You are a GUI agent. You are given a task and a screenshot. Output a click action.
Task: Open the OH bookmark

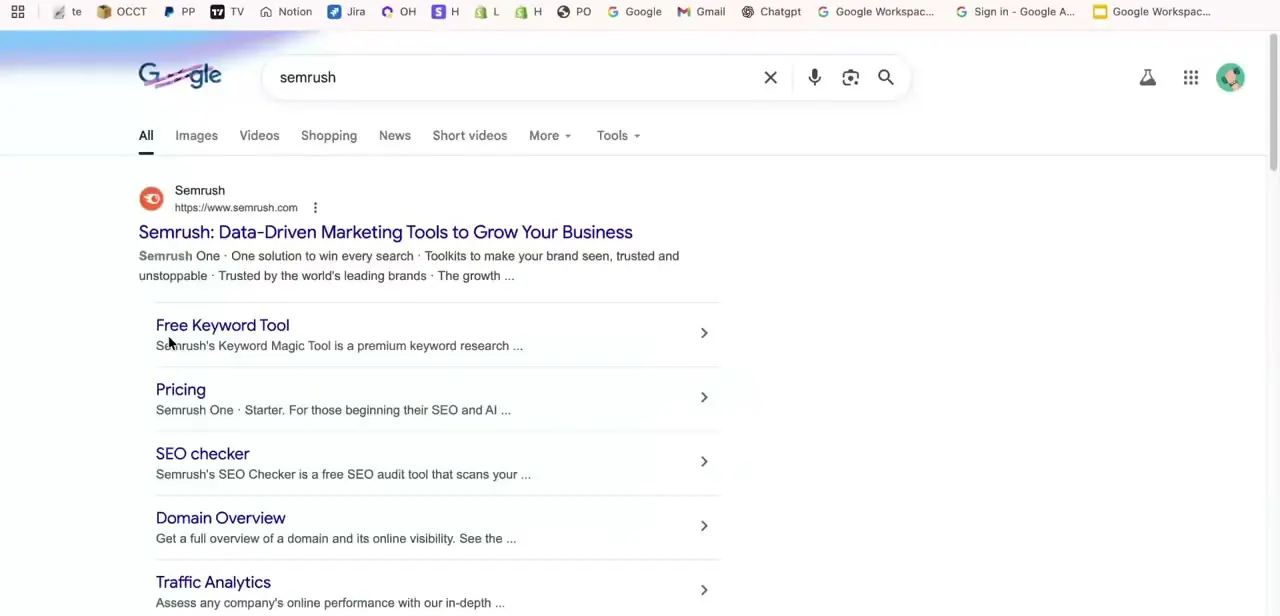coord(398,12)
